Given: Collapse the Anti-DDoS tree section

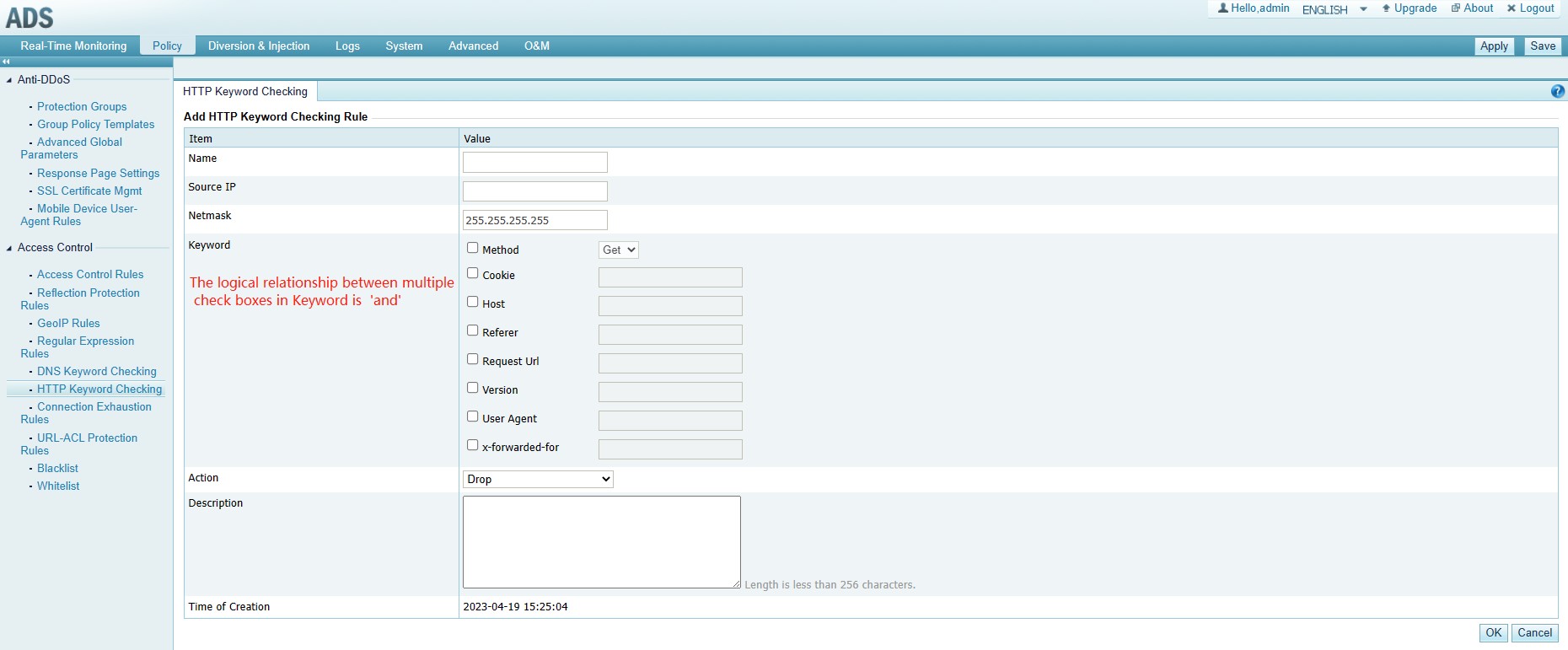Looking at the screenshot, I should 9,80.
